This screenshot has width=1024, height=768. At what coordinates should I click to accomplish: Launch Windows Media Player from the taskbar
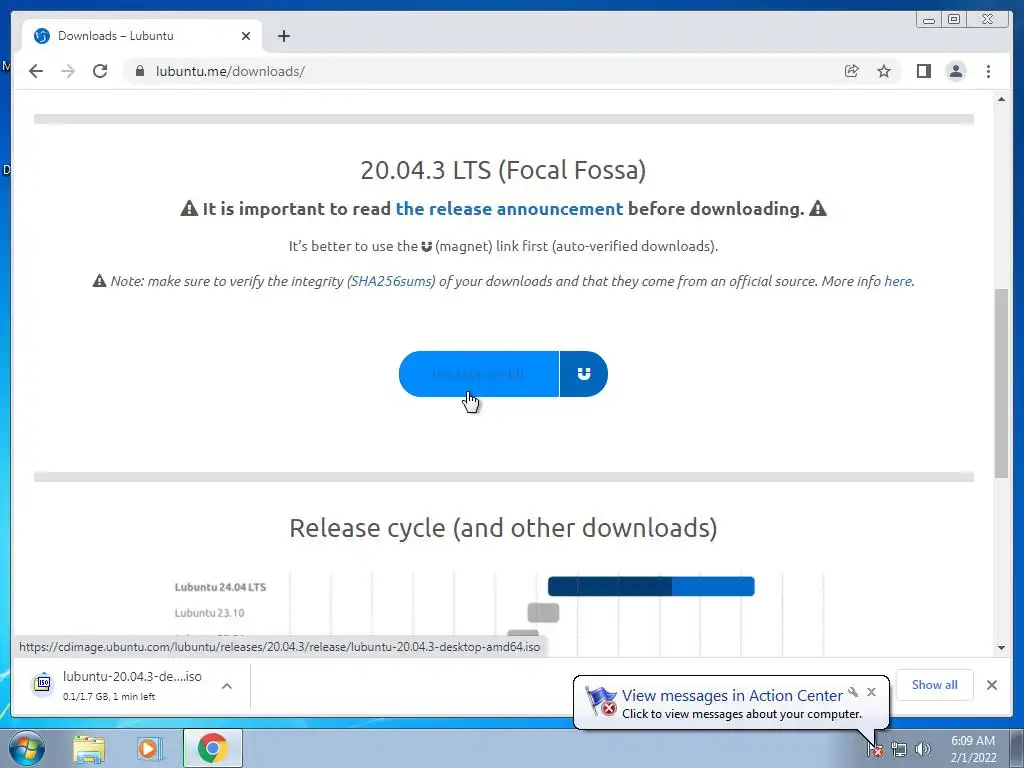149,748
